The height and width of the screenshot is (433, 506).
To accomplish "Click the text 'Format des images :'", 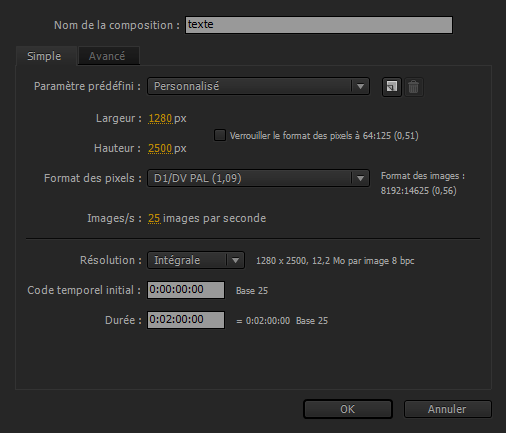I will tap(423, 176).
